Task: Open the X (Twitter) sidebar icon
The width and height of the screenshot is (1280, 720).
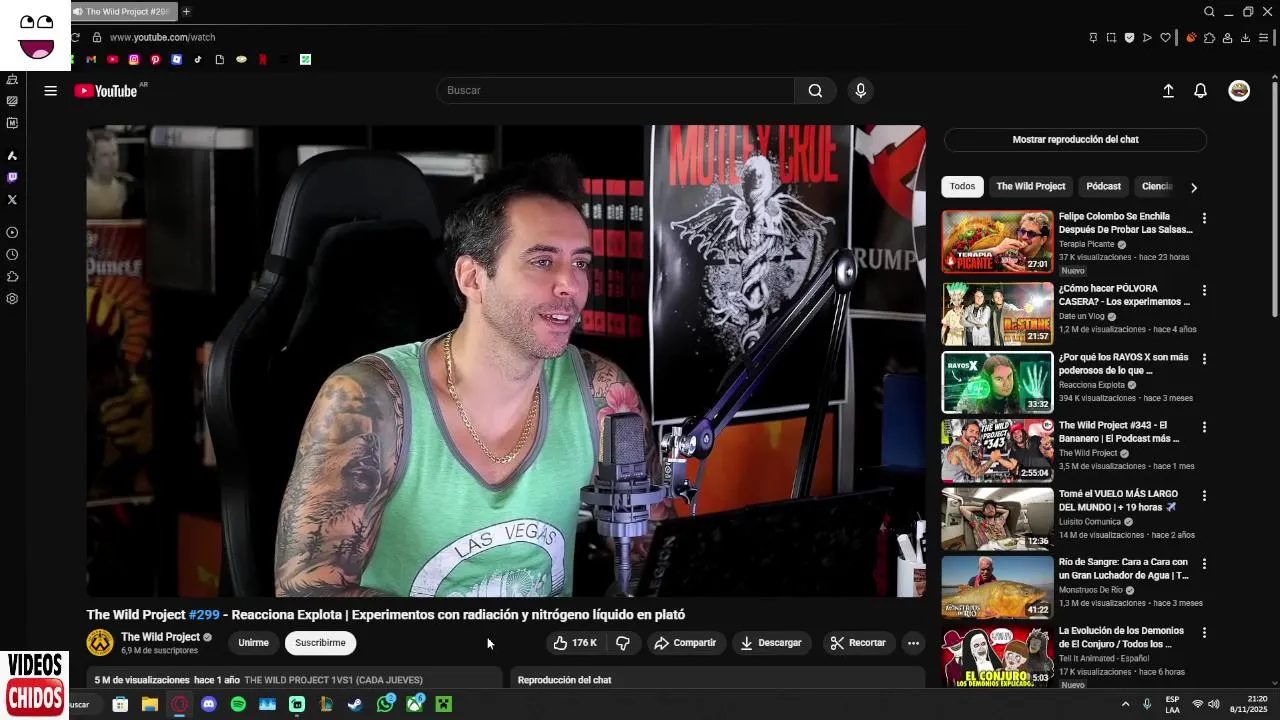Action: pyautogui.click(x=12, y=200)
